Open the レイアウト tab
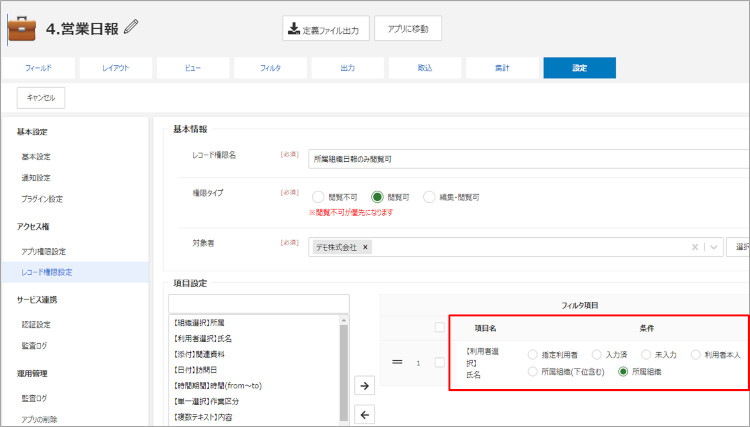750x427 pixels. [116, 68]
